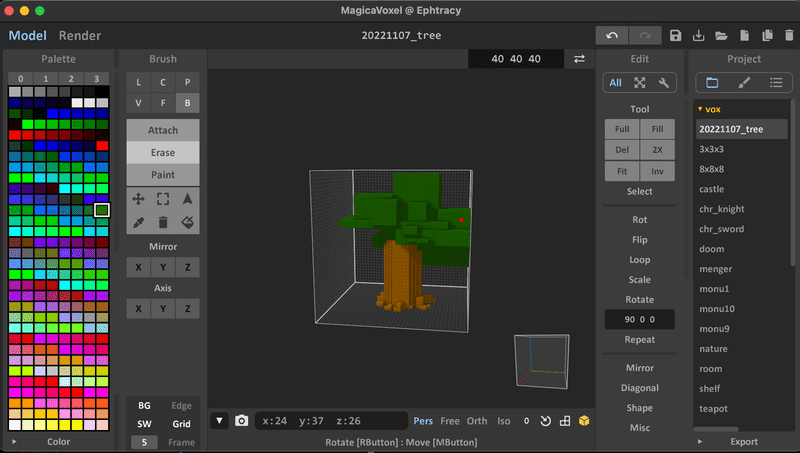The width and height of the screenshot is (800, 453).
Task: Open the Edit expand-arrows tab icon
Action: pos(640,83)
